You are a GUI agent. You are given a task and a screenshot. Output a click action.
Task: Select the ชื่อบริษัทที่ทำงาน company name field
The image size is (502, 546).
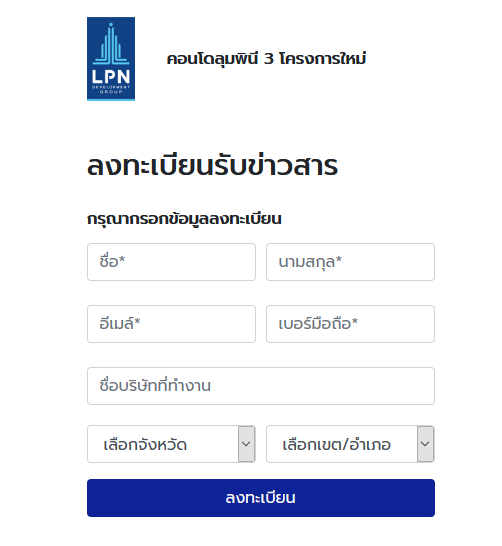click(x=261, y=386)
